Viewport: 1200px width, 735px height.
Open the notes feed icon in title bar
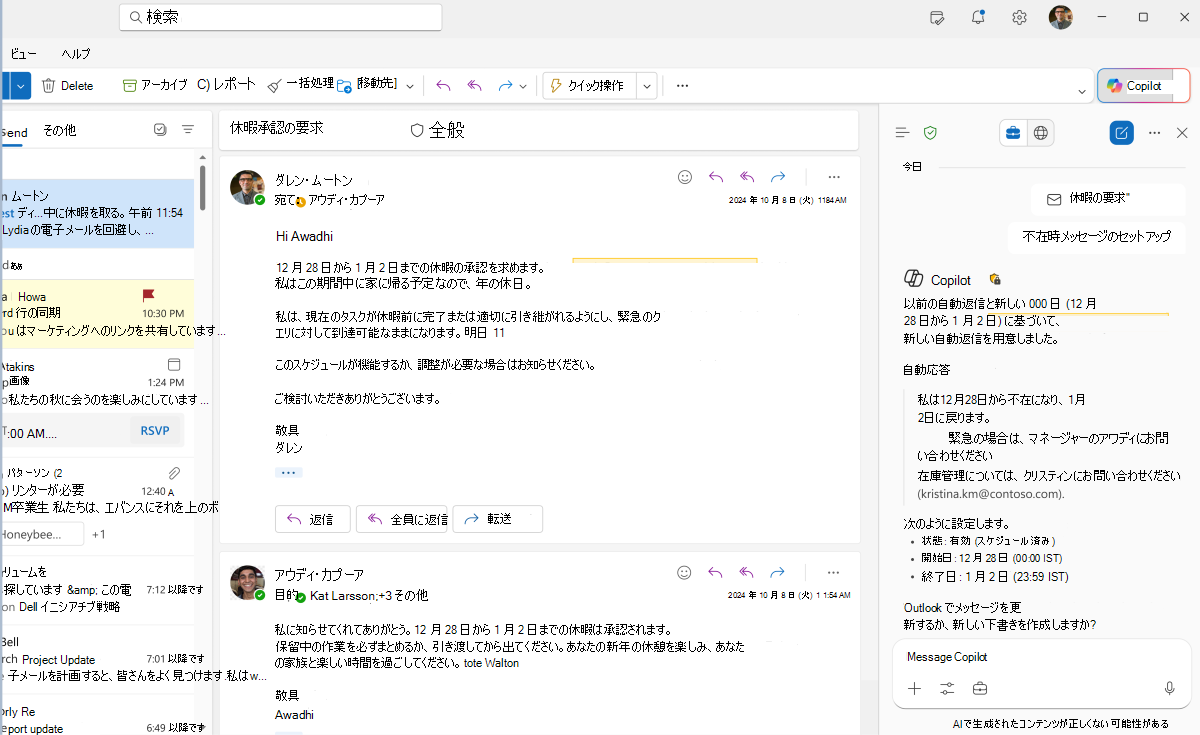click(x=937, y=17)
